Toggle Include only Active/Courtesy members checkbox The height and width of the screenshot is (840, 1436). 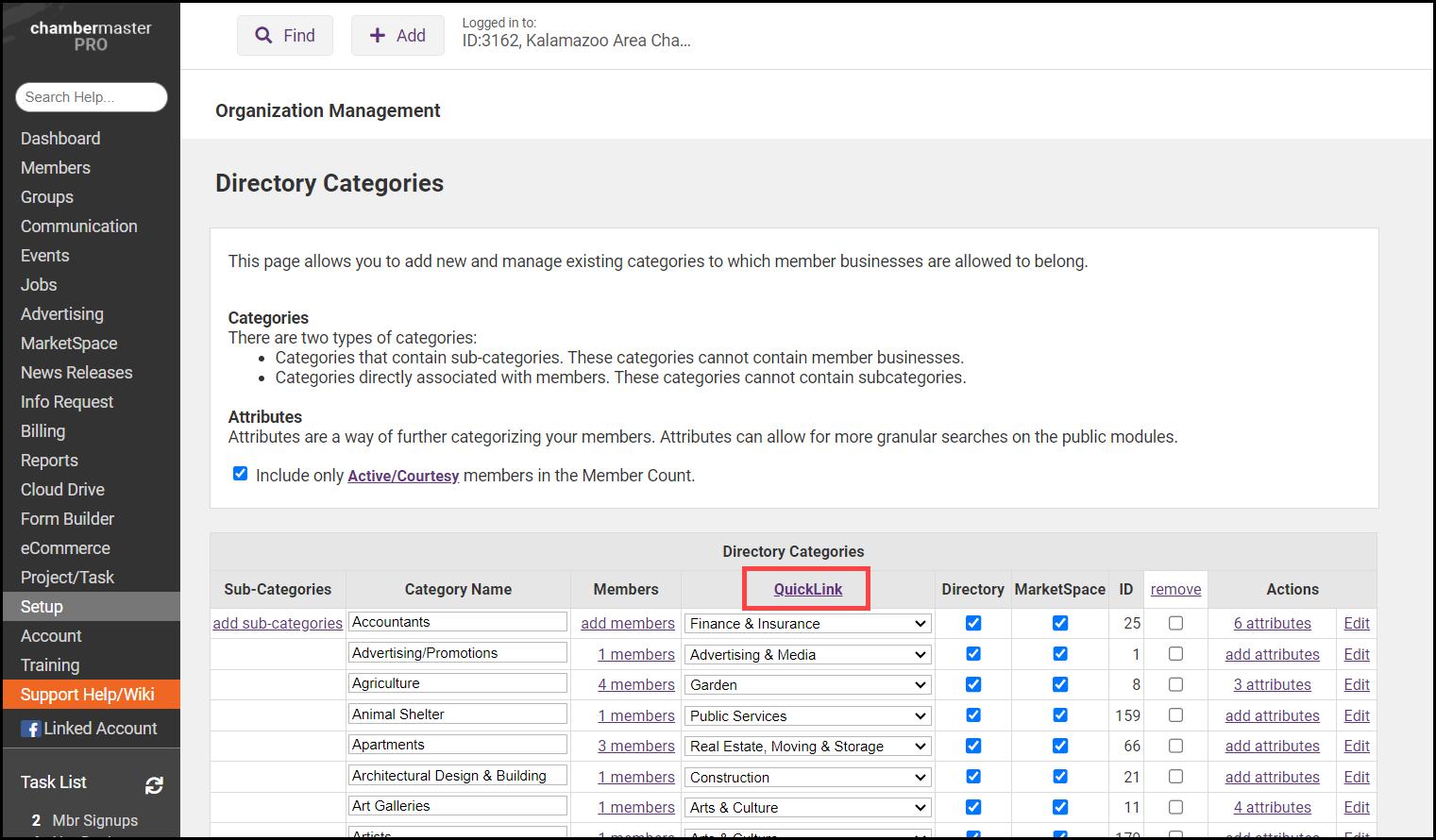pos(241,474)
